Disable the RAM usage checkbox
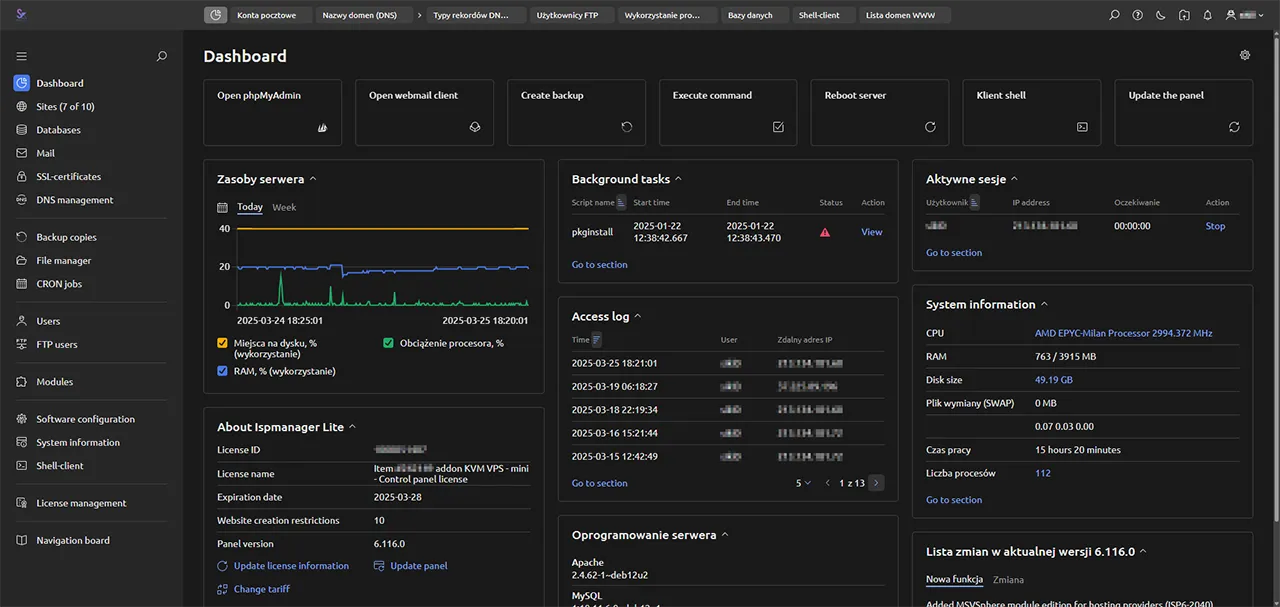Viewport: 1280px width, 607px height. click(223, 371)
